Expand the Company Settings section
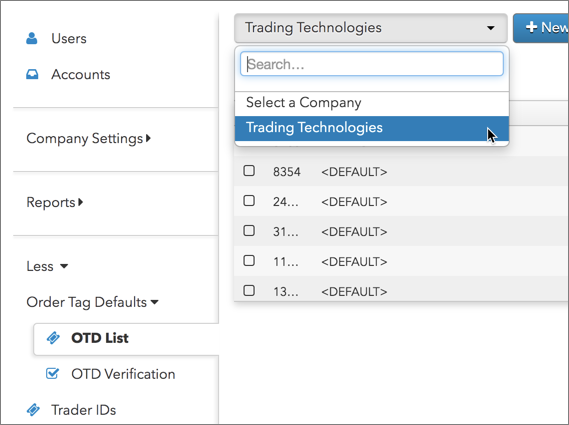569x425 pixels. [x=89, y=139]
